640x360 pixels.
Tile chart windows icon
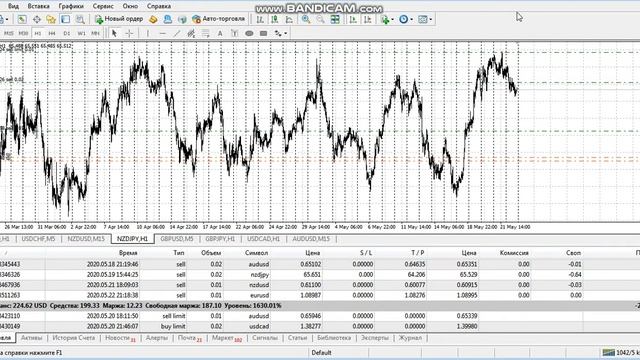pyautogui.click(x=335, y=19)
